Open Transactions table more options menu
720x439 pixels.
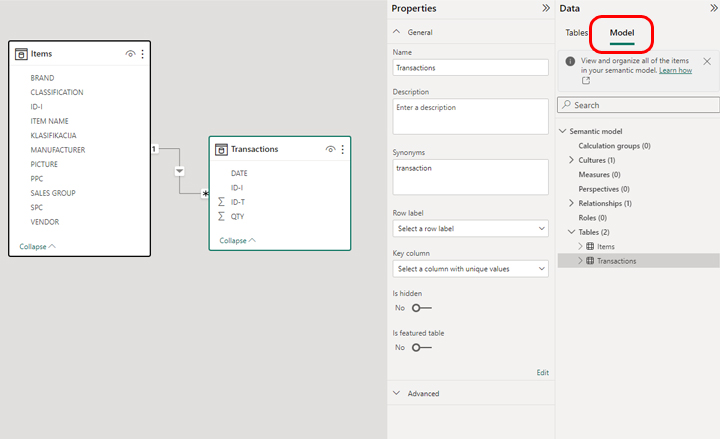(x=343, y=149)
